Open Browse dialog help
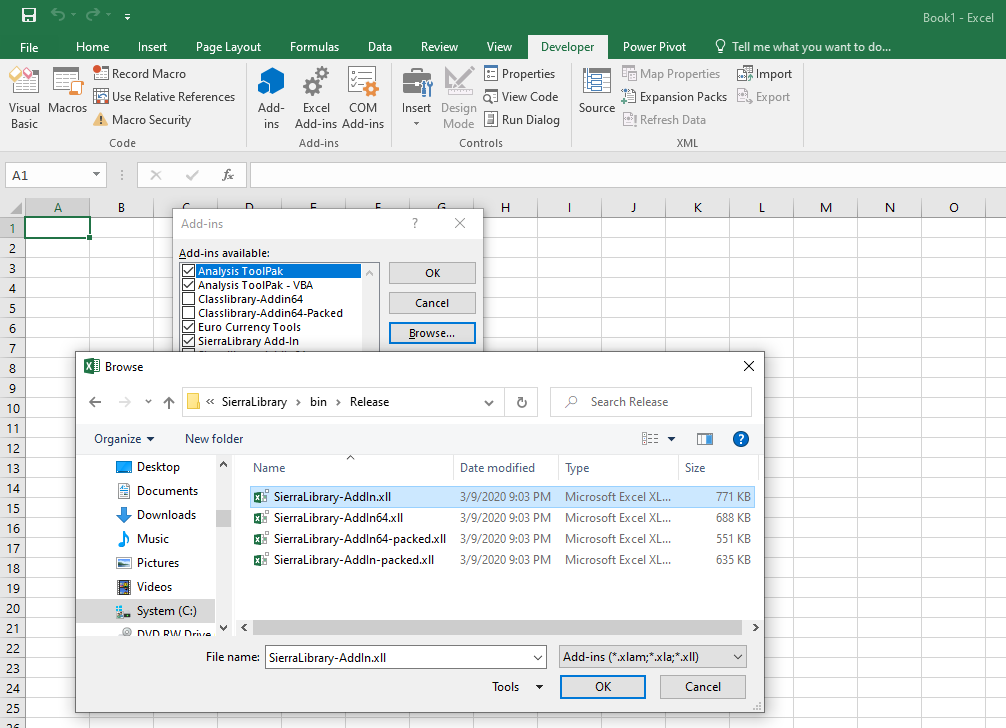Viewport: 1006px width, 728px height. pyautogui.click(x=740, y=439)
